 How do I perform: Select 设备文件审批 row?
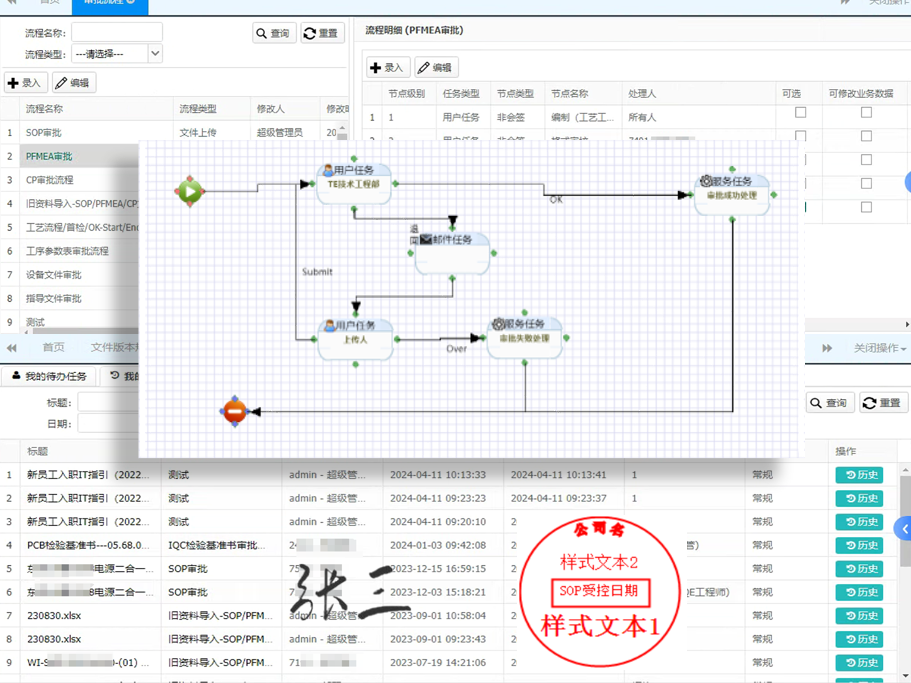coord(70,275)
